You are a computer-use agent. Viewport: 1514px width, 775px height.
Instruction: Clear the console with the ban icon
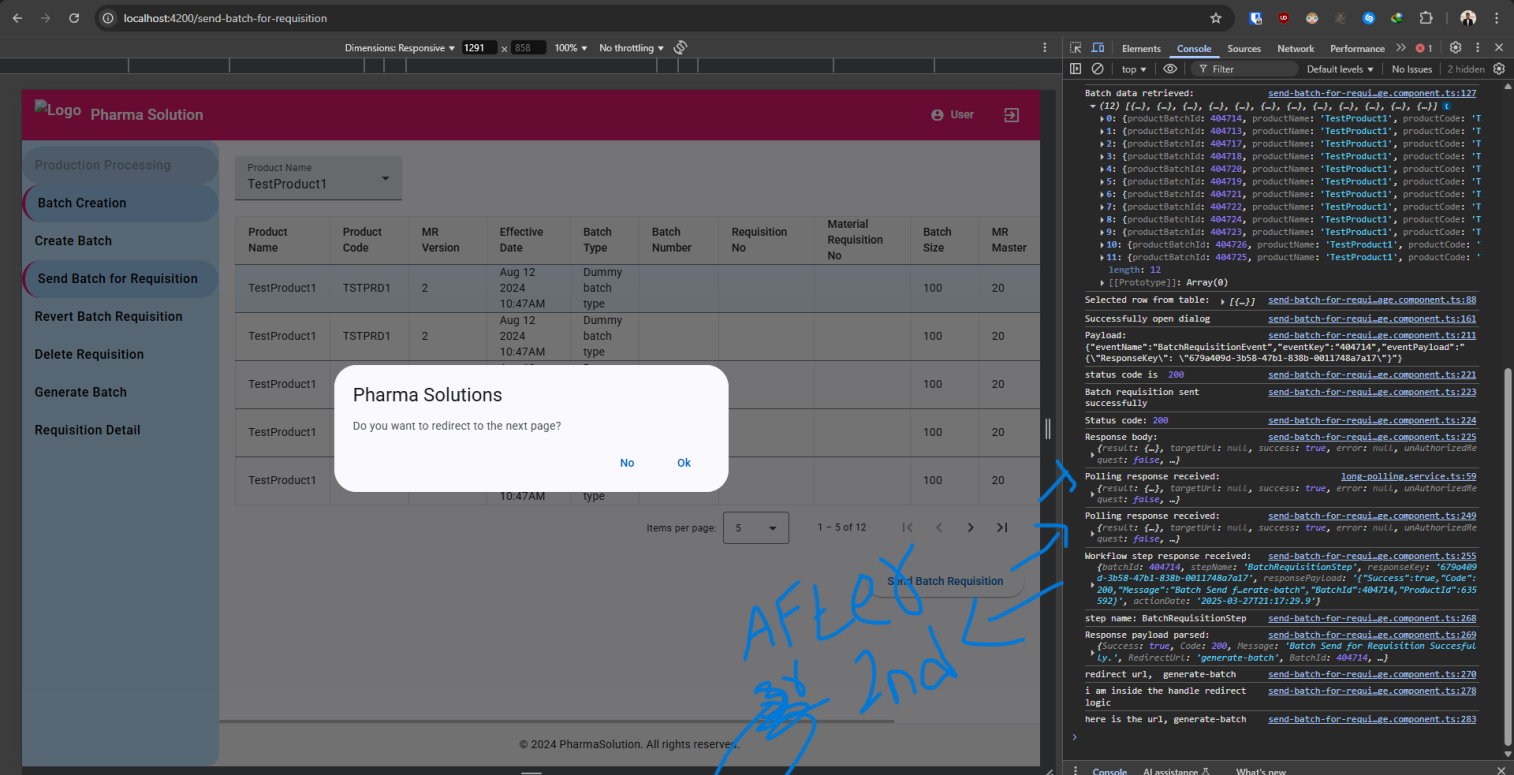[x=1097, y=69]
